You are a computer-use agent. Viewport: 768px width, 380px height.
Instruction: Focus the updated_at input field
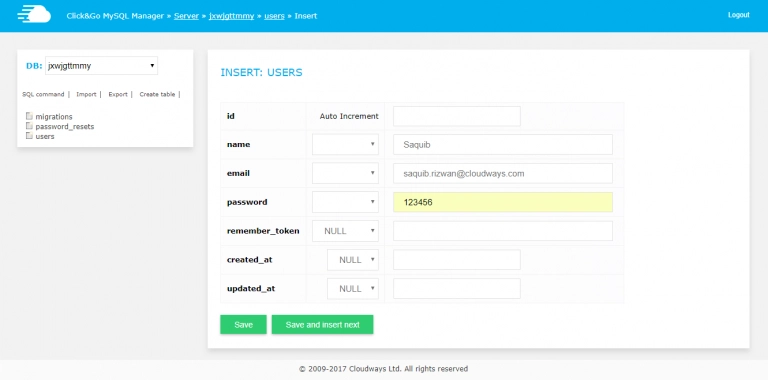click(x=456, y=288)
